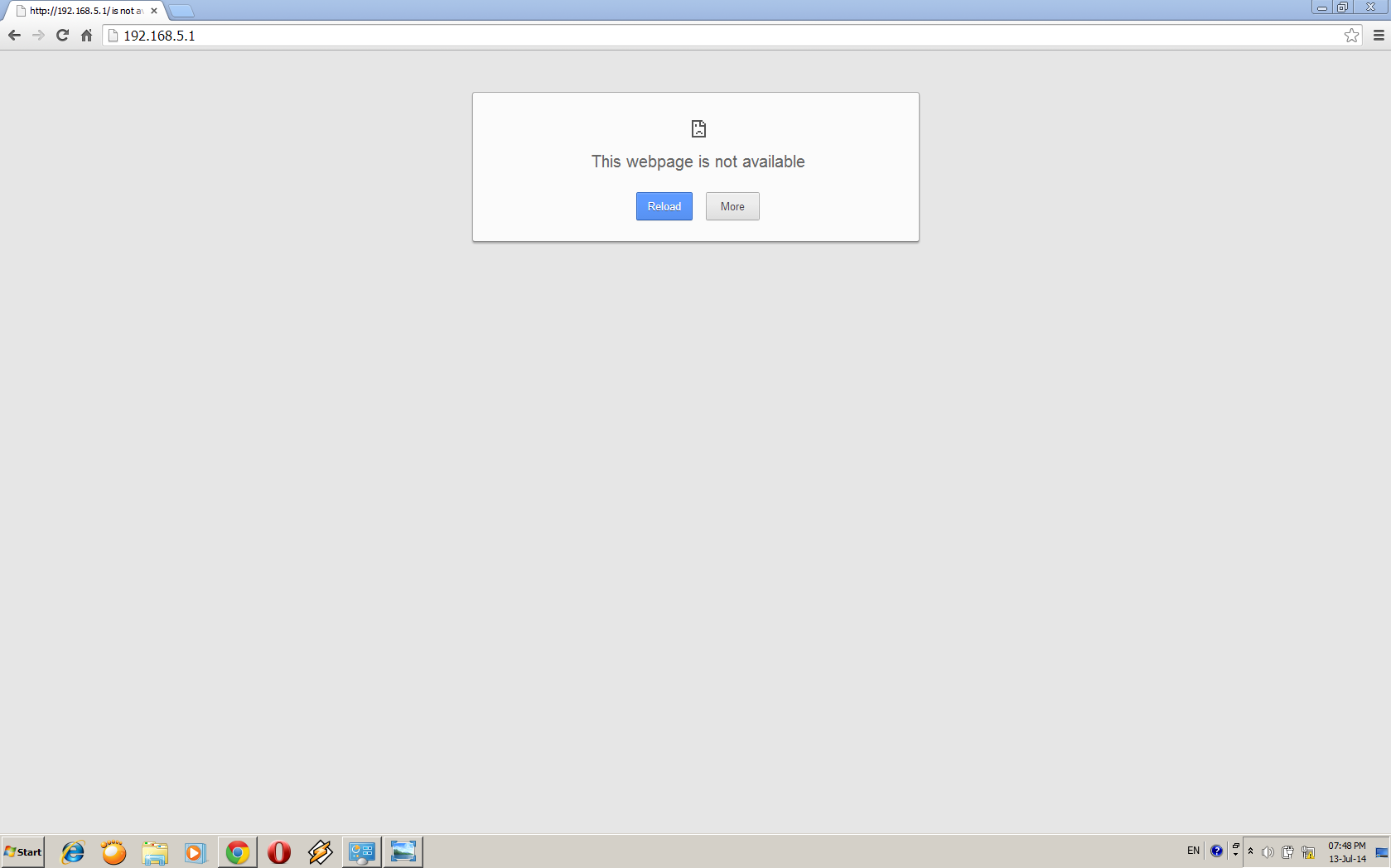1391x868 pixels.
Task: Restore down the Chrome window
Action: pyautogui.click(x=1342, y=7)
